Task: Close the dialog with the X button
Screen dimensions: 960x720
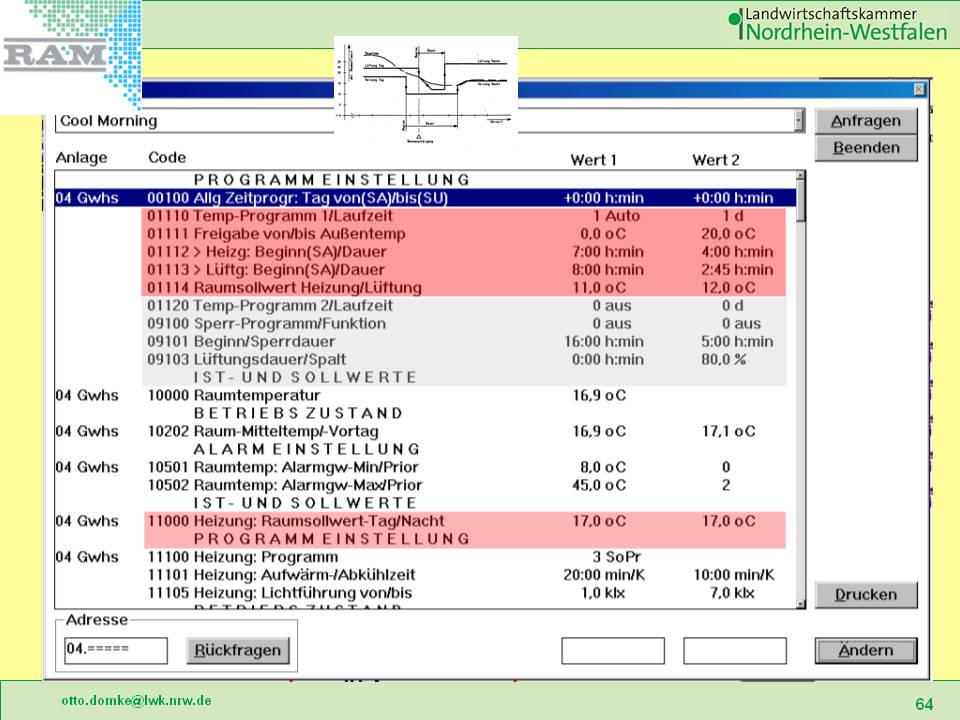Action: point(919,89)
